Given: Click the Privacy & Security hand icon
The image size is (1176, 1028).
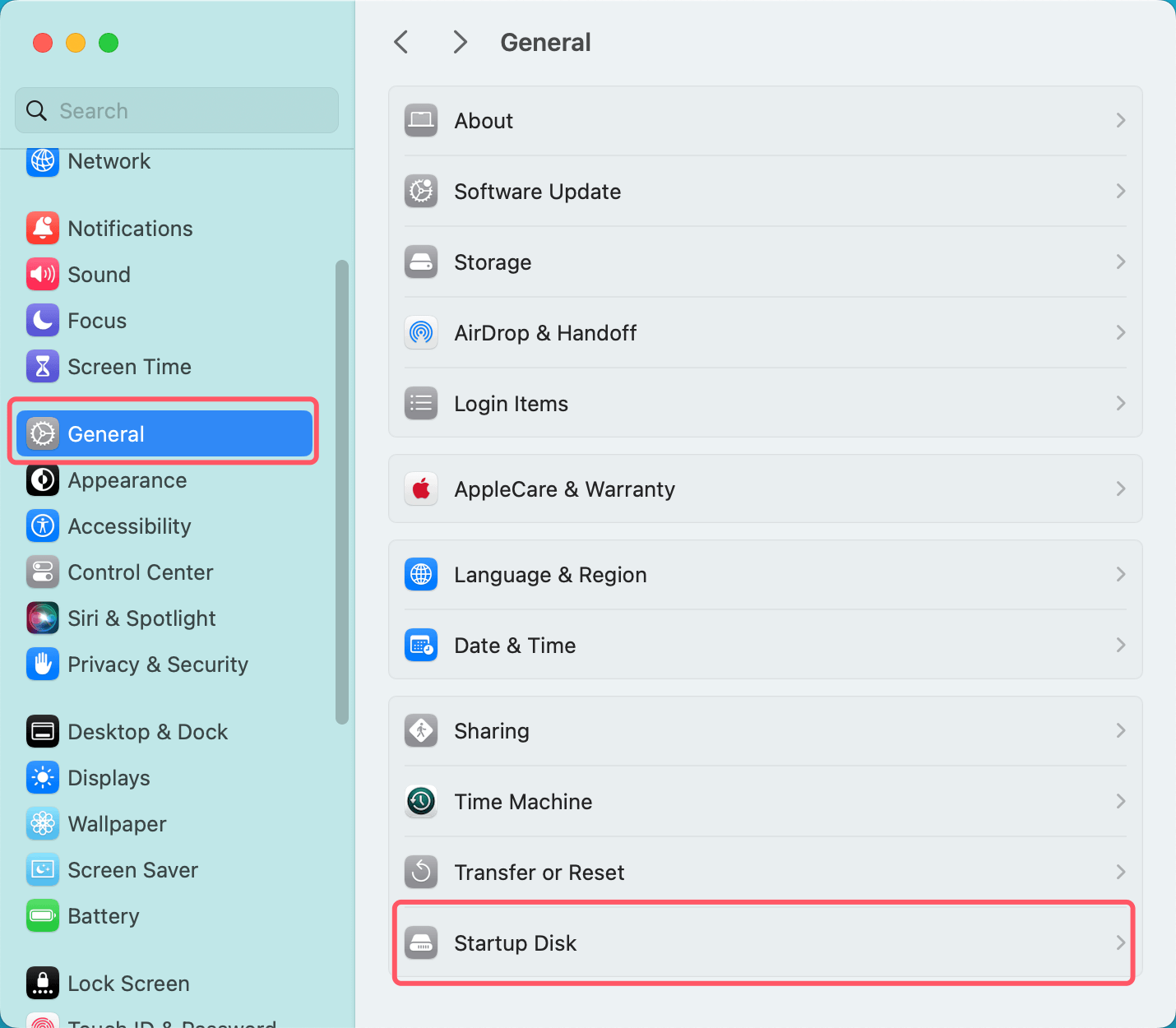Looking at the screenshot, I should click(43, 664).
